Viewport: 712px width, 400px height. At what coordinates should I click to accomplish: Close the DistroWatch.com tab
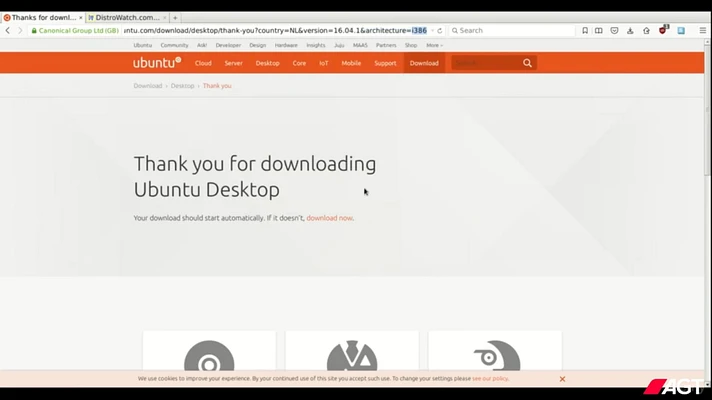click(164, 18)
